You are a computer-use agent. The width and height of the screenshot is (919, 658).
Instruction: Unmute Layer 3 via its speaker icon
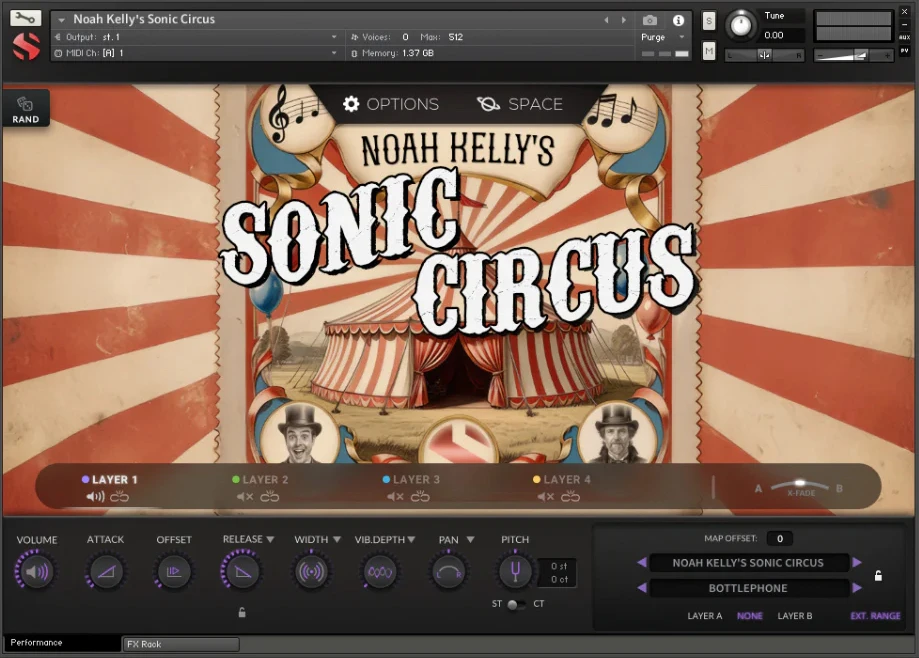396,497
